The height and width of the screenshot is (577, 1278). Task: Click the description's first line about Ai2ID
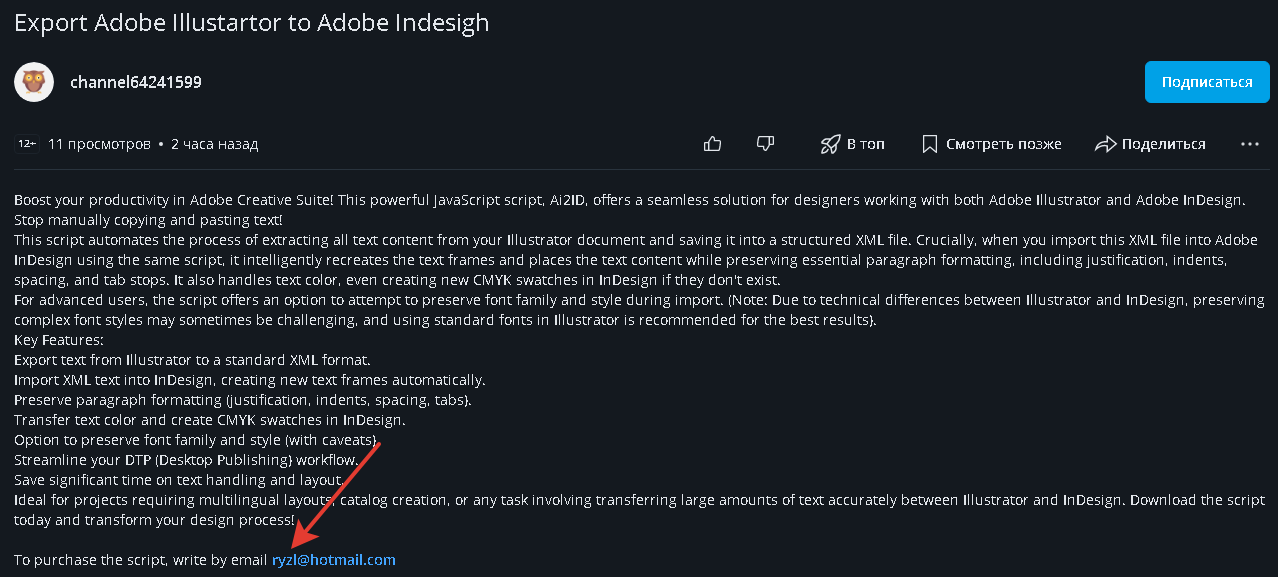click(630, 200)
